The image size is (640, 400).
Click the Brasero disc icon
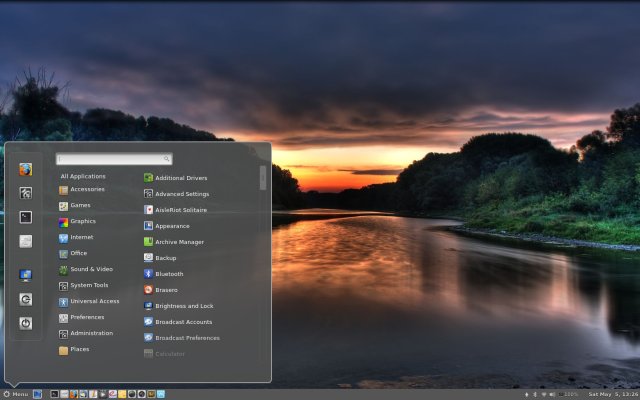click(149, 290)
